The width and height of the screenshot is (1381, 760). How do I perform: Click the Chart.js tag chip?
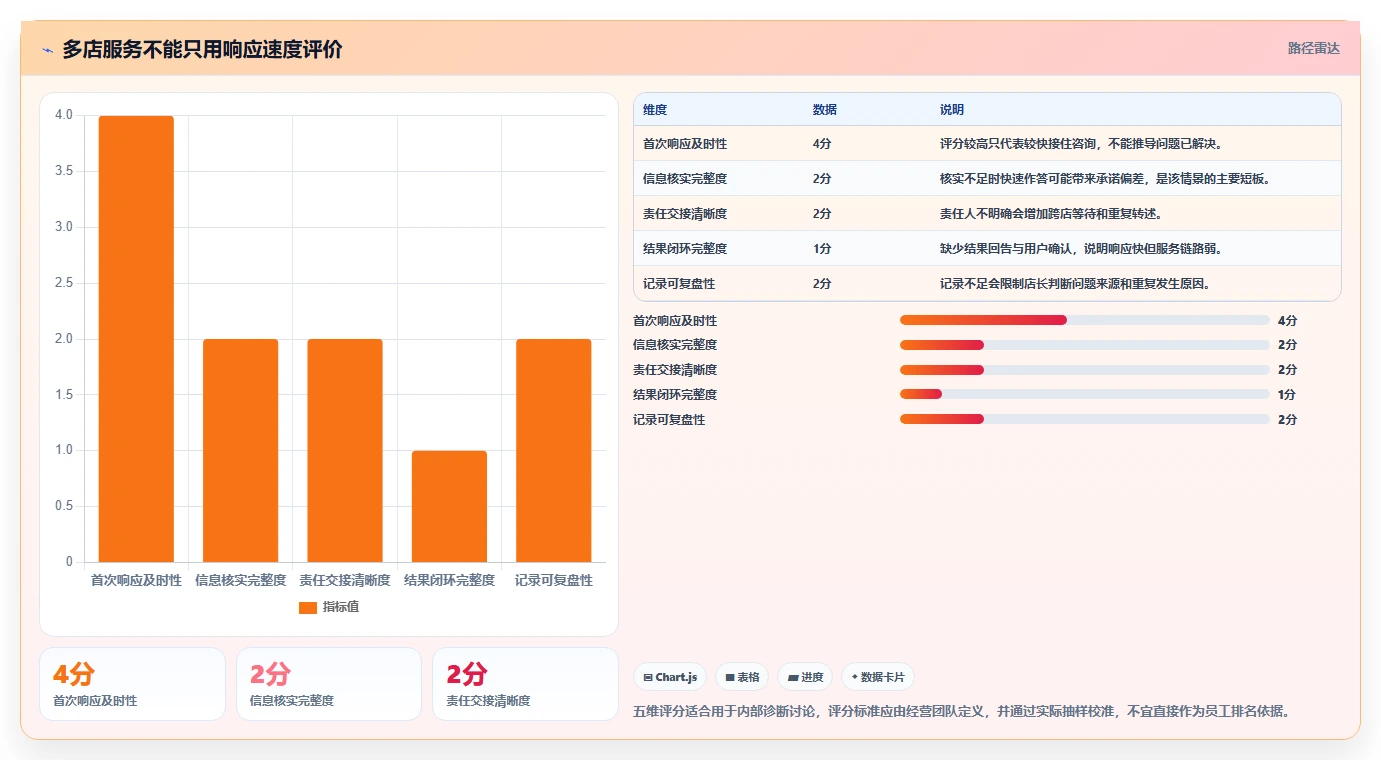670,677
